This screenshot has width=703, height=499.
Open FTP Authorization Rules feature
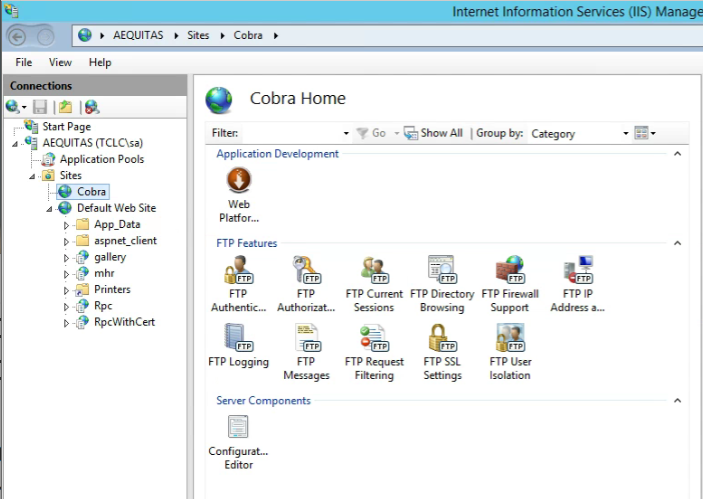(x=306, y=284)
